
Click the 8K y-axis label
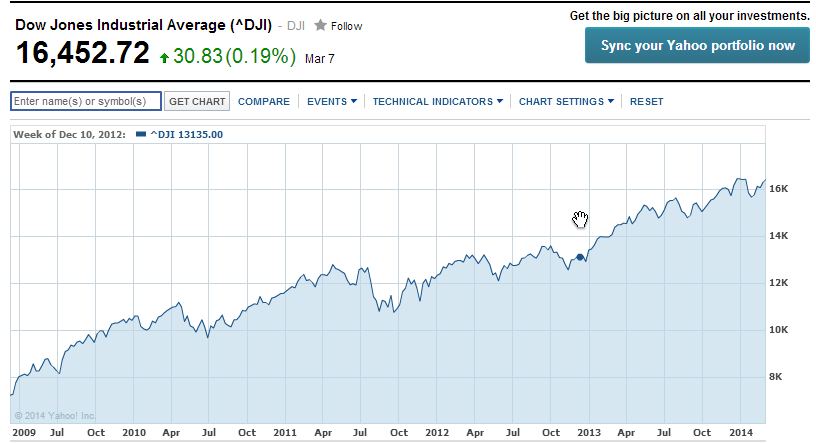tap(775, 376)
